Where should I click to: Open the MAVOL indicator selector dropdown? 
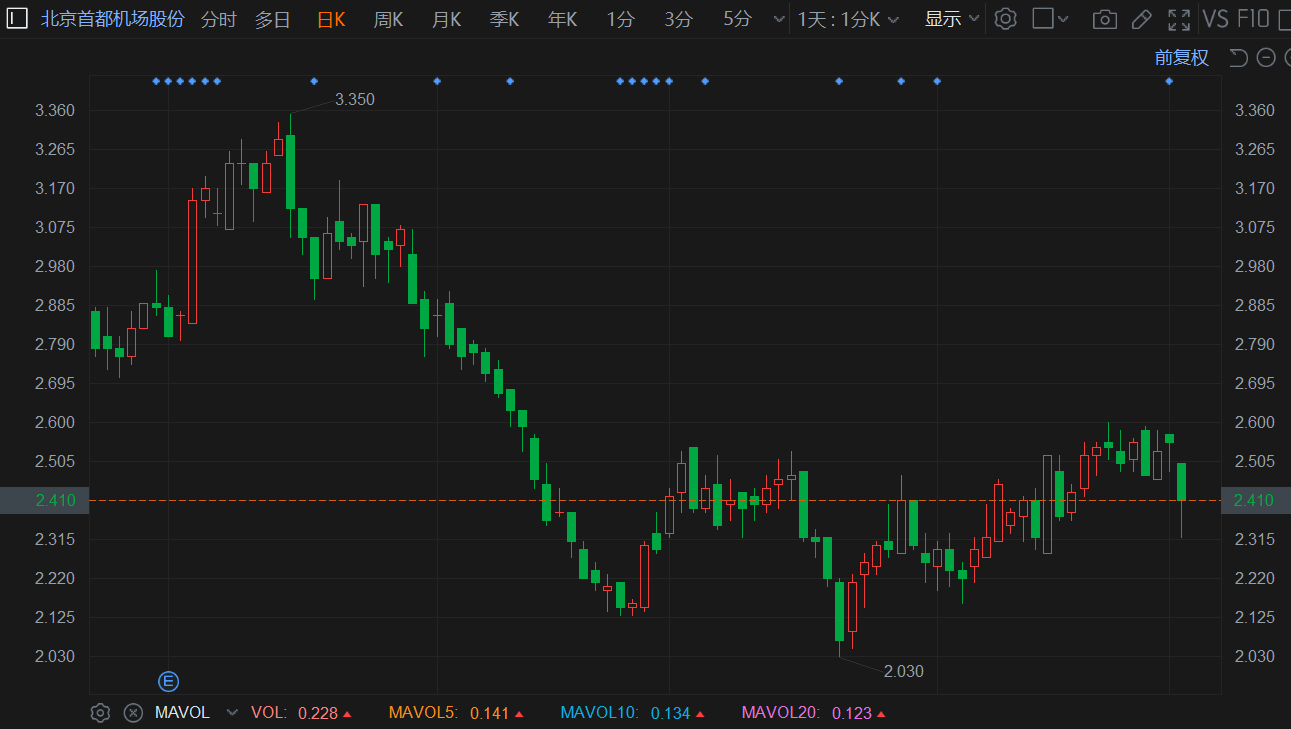pos(232,713)
